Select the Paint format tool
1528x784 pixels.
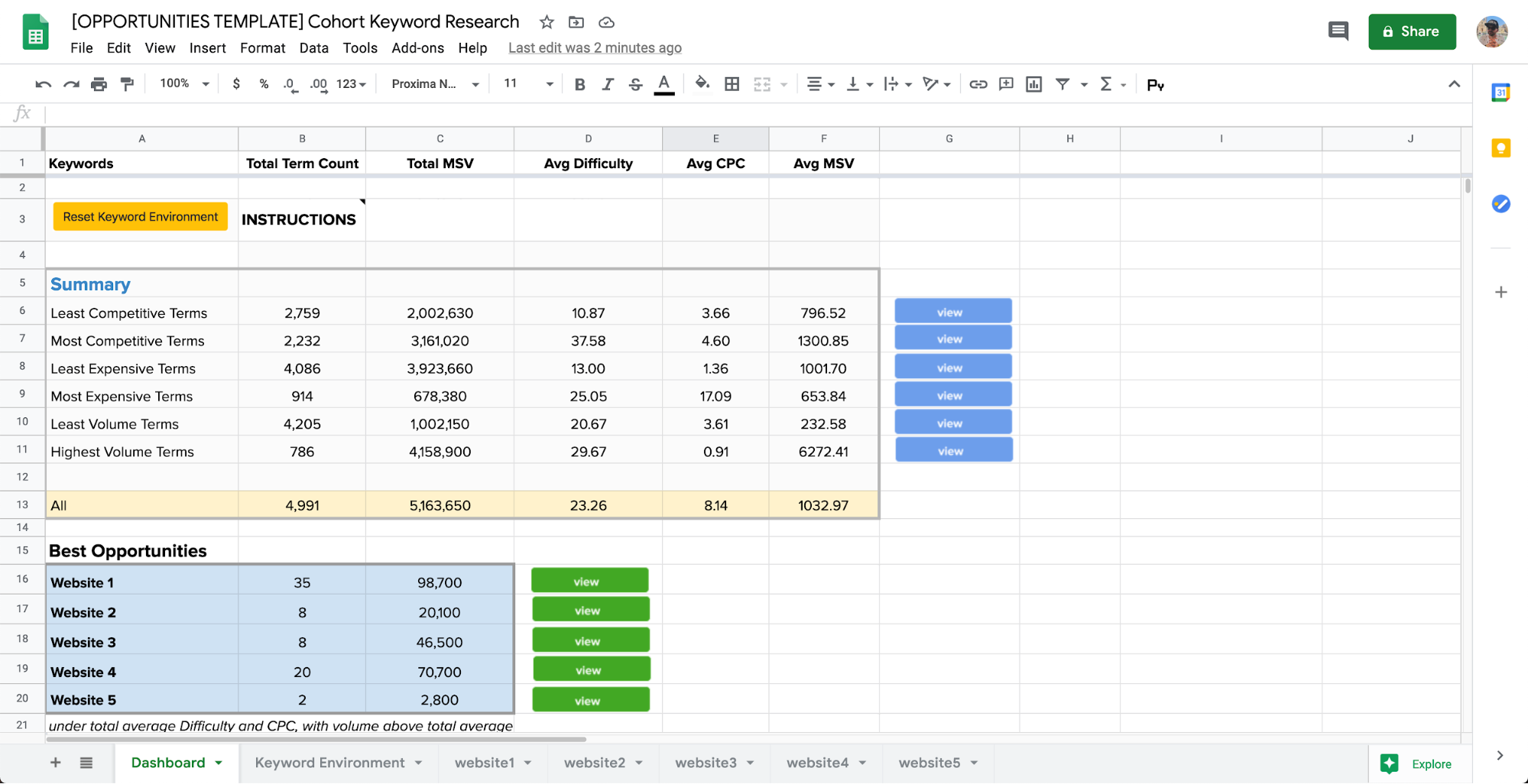[127, 84]
